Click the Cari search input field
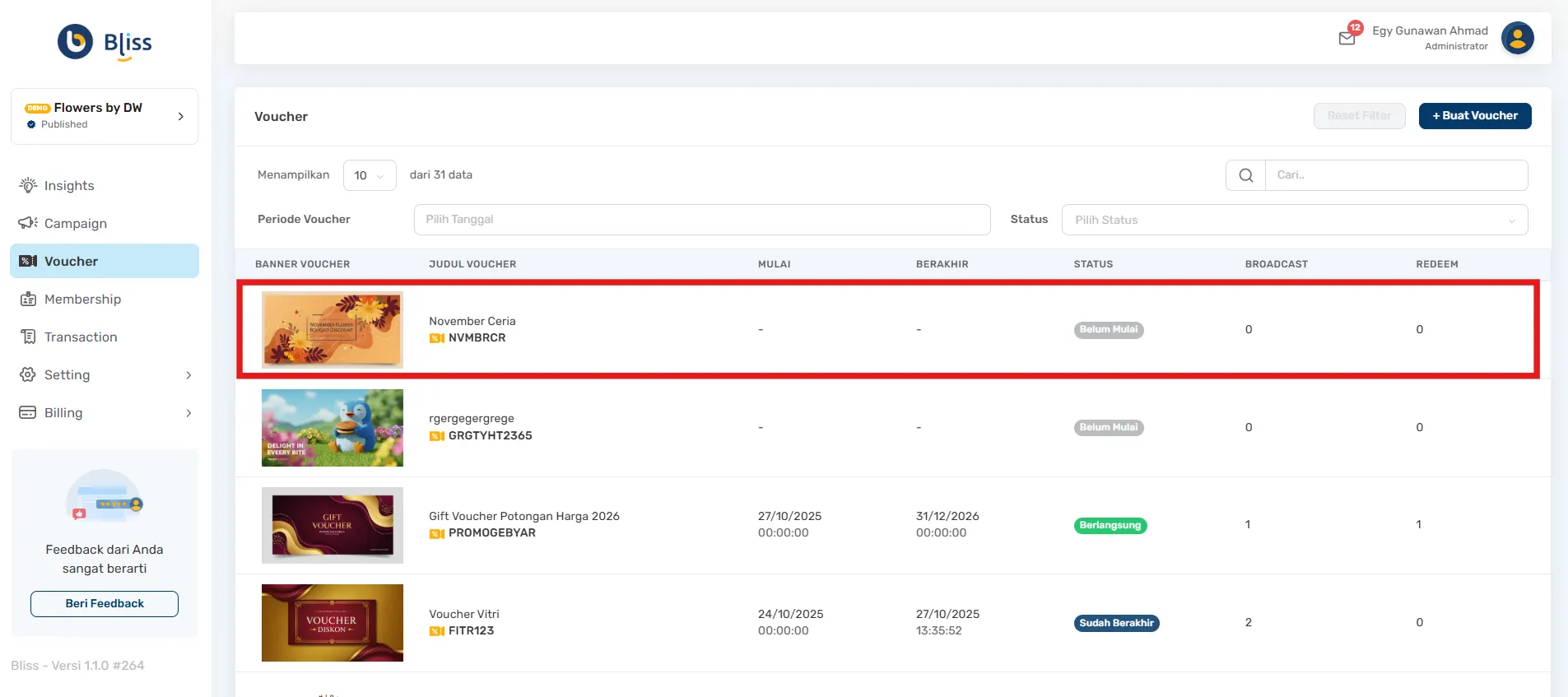 click(x=1395, y=175)
